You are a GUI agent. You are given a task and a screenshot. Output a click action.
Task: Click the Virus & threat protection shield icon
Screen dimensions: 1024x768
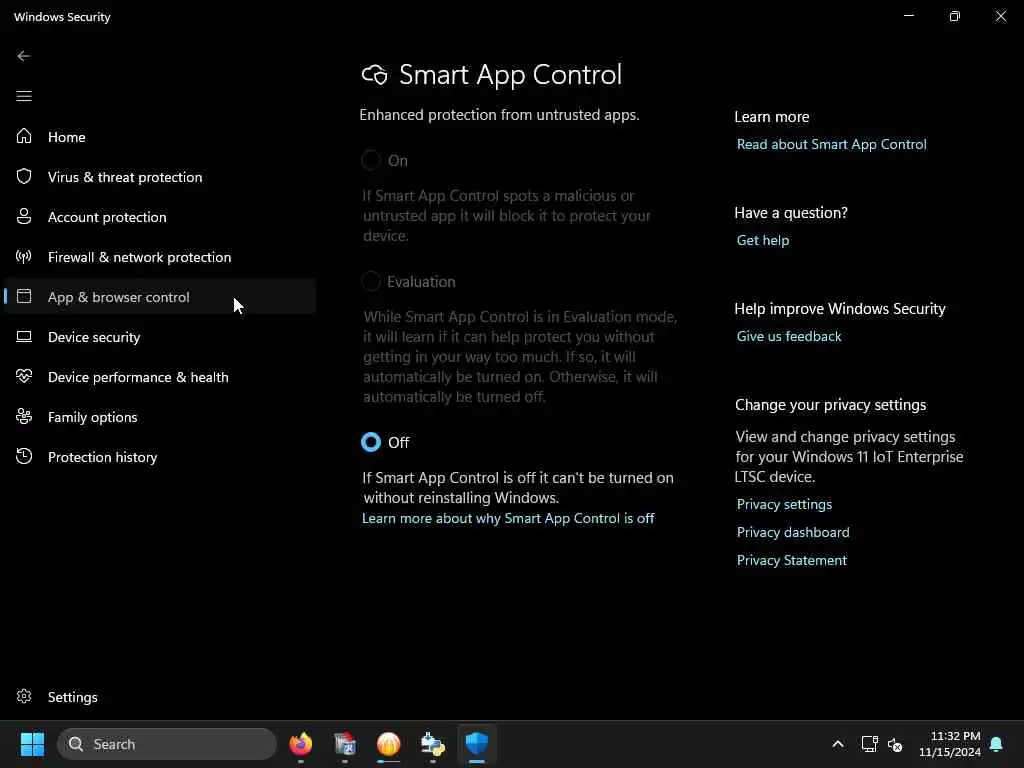24,176
